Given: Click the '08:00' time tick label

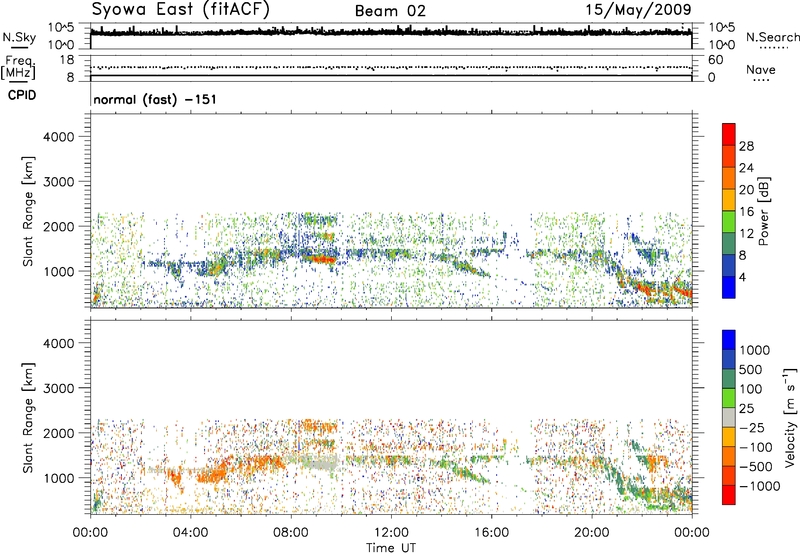Looking at the screenshot, I should pyautogui.click(x=291, y=533).
